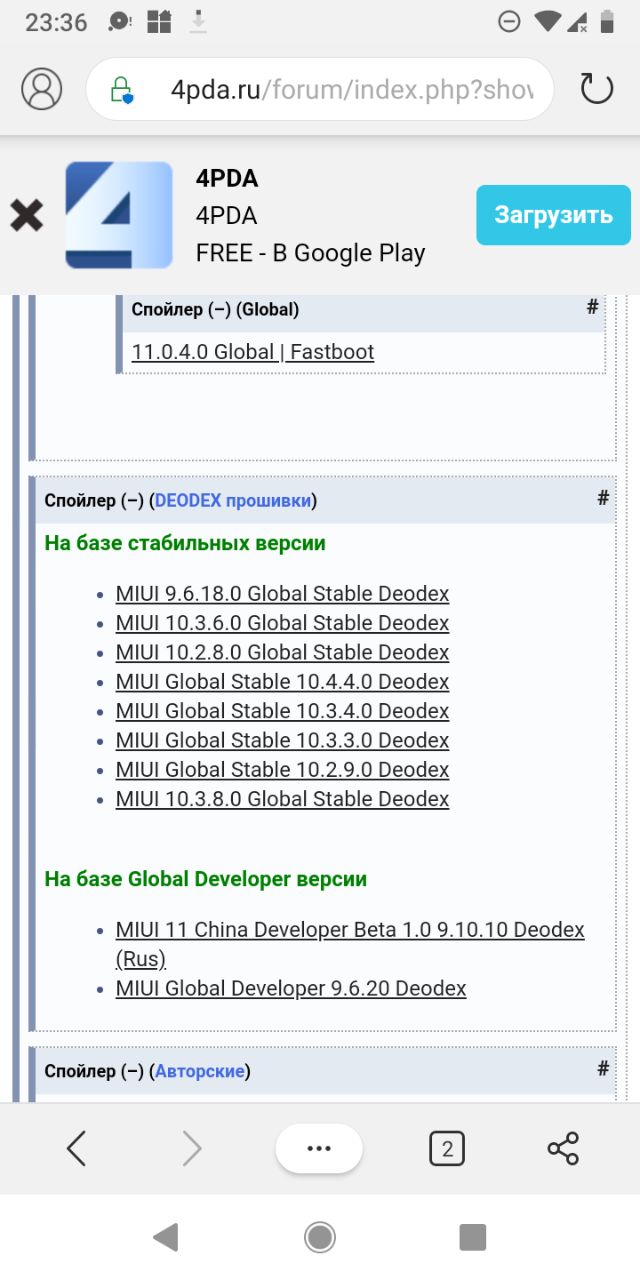Tap the battery status icon
Screen dimensions: 640x1280
pos(607,21)
